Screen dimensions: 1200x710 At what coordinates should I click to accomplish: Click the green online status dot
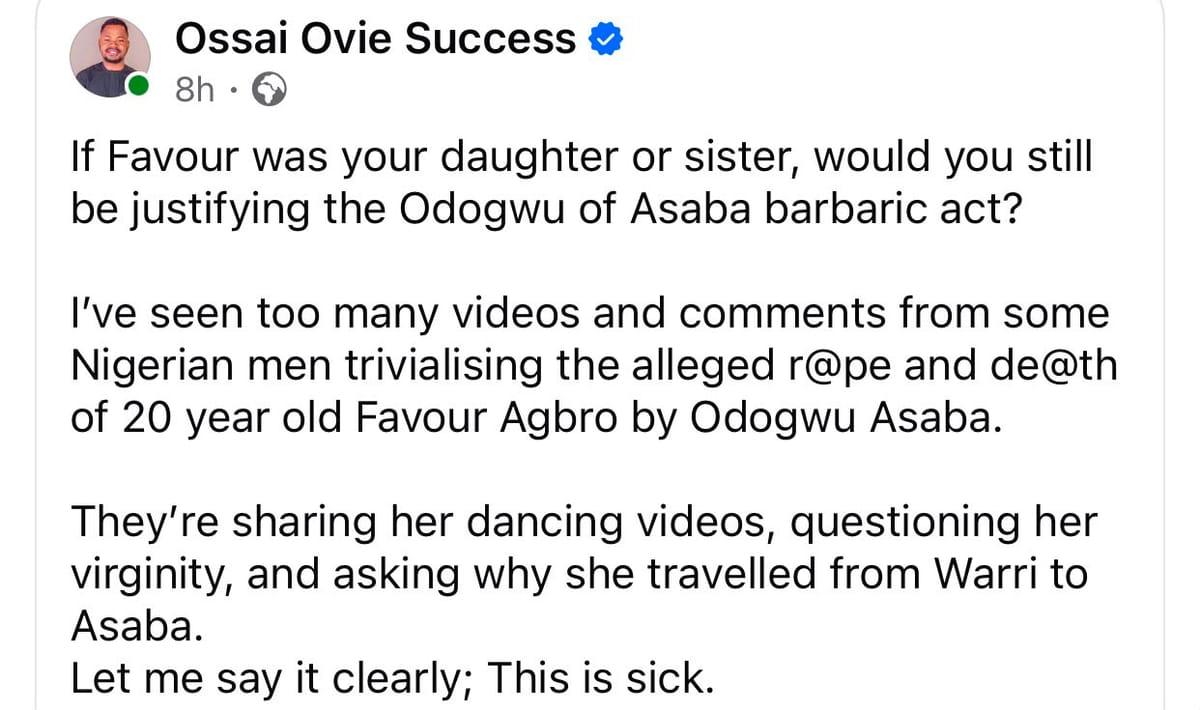pyautogui.click(x=140, y=87)
